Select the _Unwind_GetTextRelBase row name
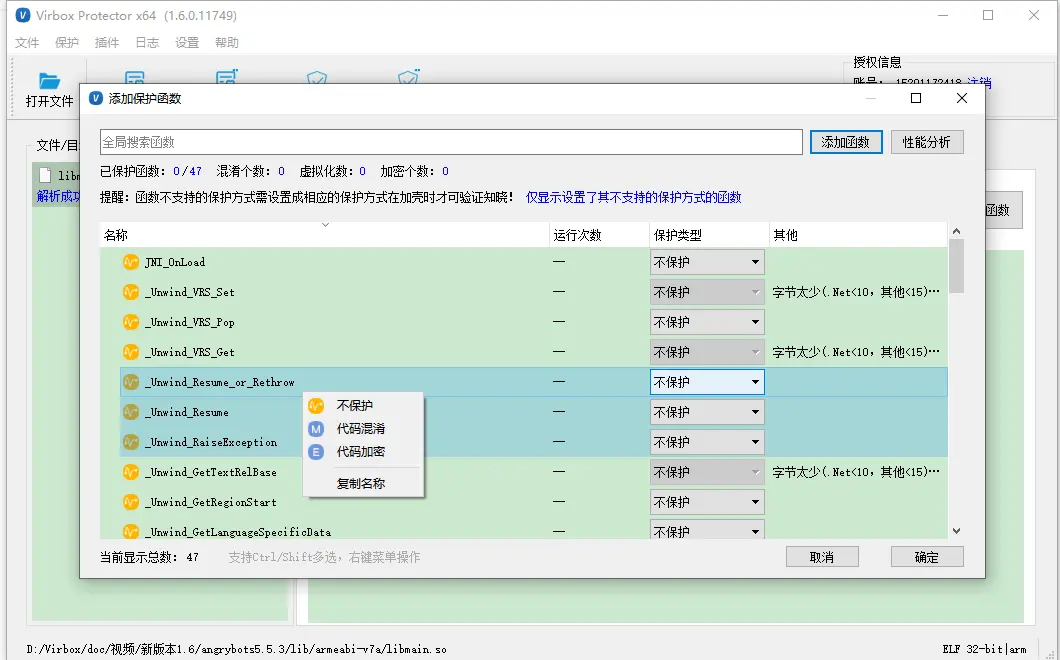Screen dimensions: 1060x660 pos(213,472)
